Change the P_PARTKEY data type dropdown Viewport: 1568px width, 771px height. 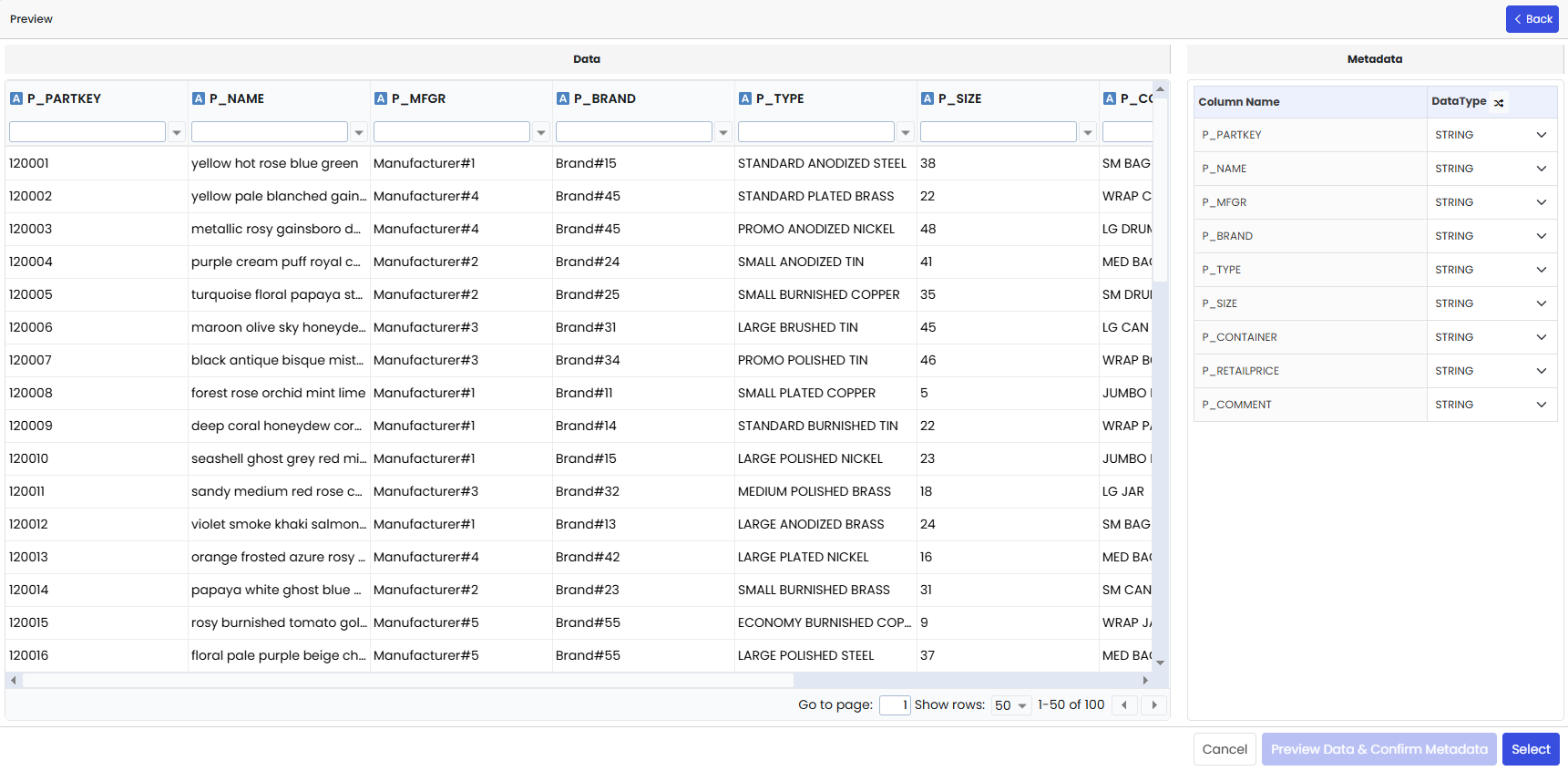[x=1491, y=135]
